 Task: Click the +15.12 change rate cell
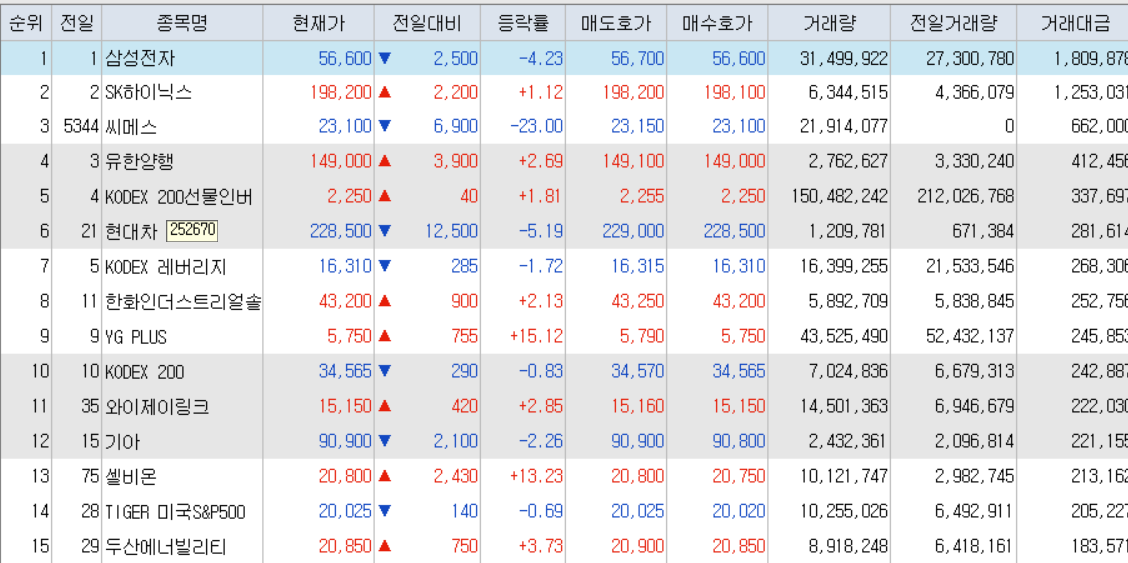536,337
